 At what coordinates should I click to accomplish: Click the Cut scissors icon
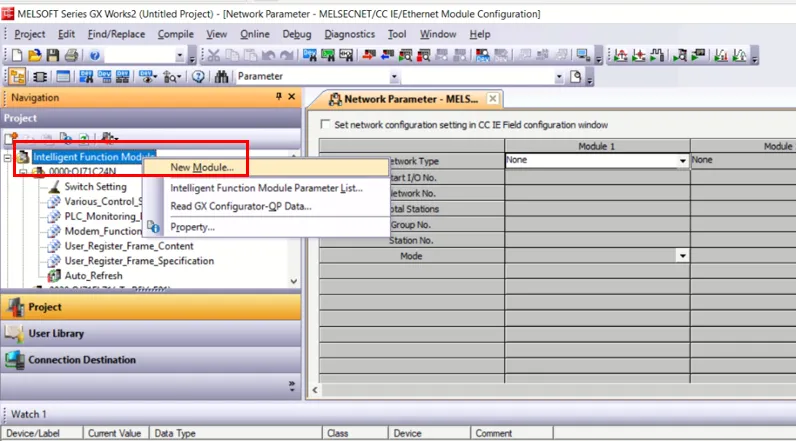click(x=214, y=55)
